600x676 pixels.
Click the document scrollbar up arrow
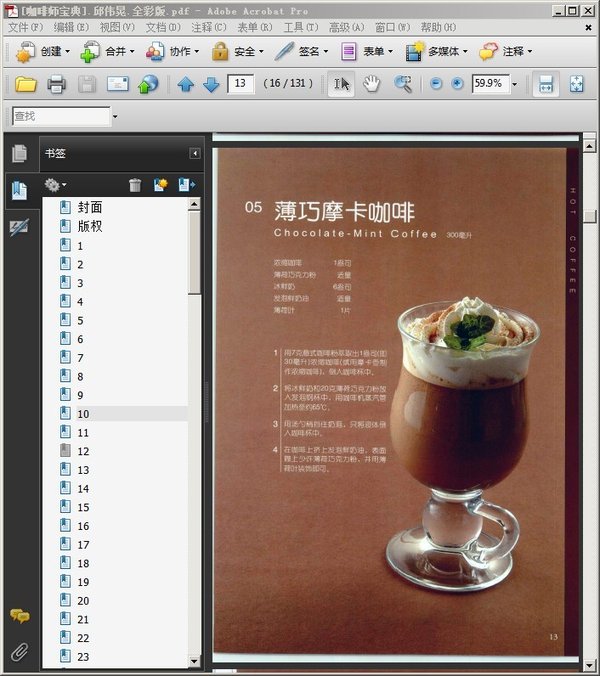[x=589, y=146]
